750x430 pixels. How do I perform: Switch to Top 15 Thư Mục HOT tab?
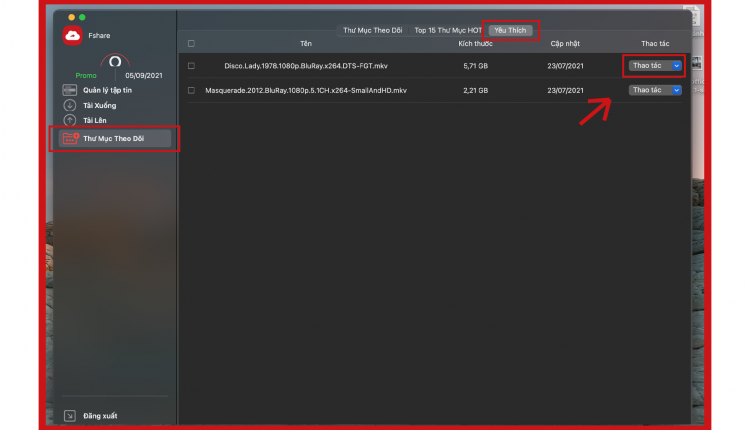click(x=448, y=30)
